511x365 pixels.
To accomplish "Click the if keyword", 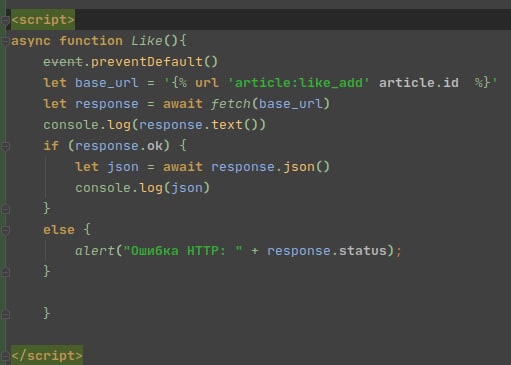I will pos(51,146).
